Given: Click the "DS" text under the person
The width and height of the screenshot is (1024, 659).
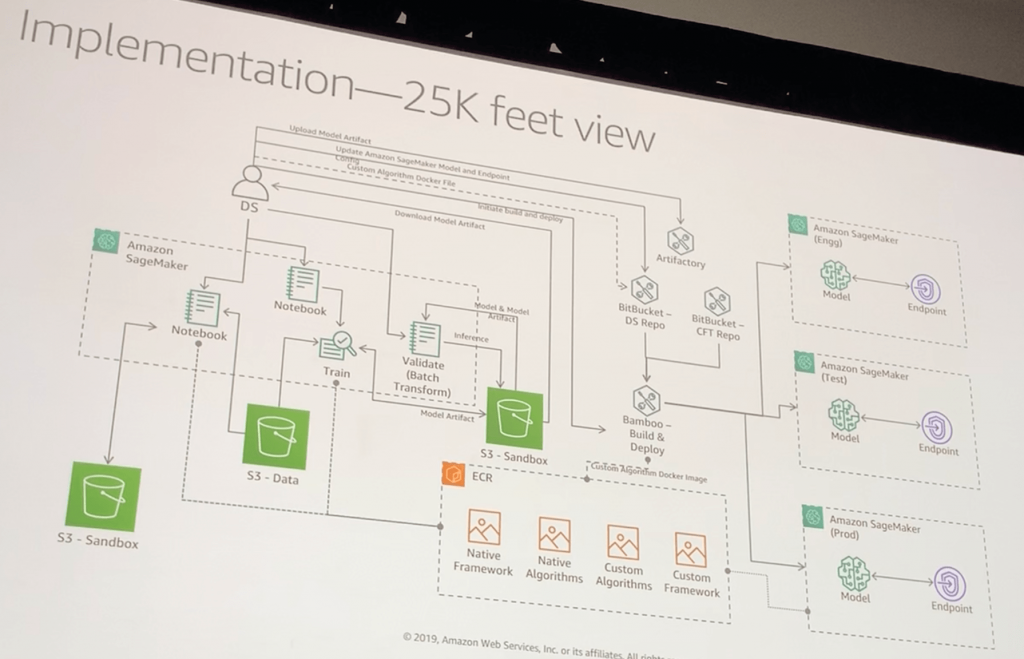Looking at the screenshot, I should click(249, 206).
